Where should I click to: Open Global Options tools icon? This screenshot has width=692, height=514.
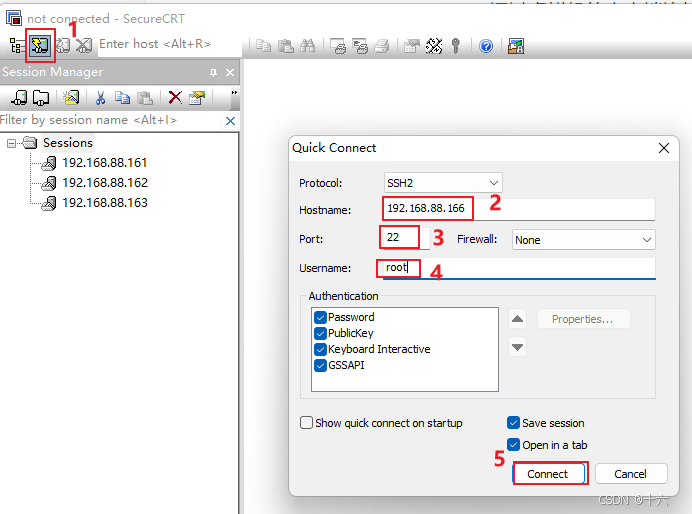[x=434, y=46]
